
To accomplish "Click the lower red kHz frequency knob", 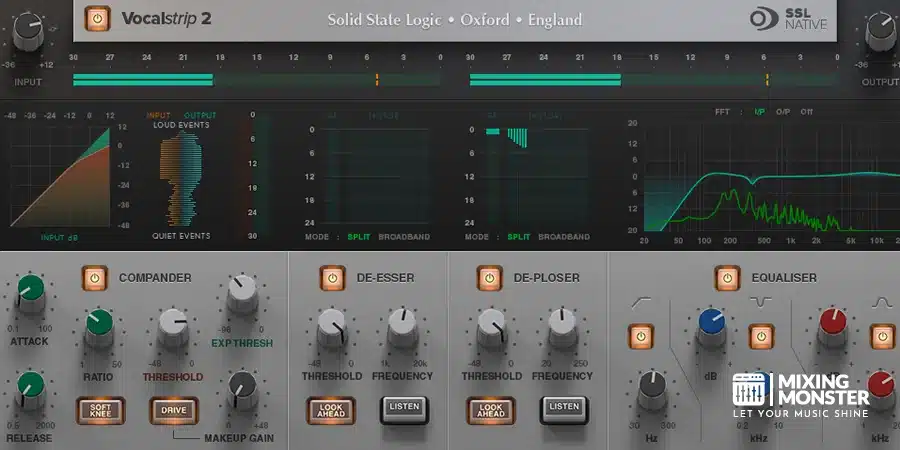I will [x=882, y=388].
